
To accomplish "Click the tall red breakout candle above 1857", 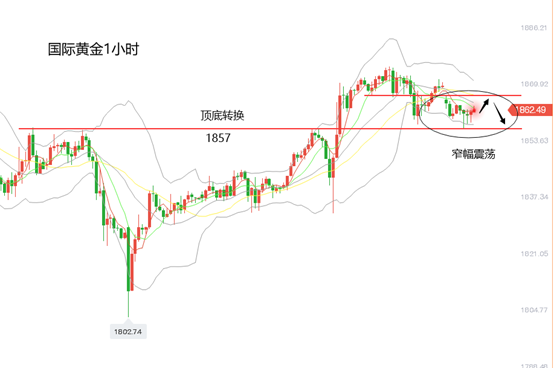I will click(340, 115).
